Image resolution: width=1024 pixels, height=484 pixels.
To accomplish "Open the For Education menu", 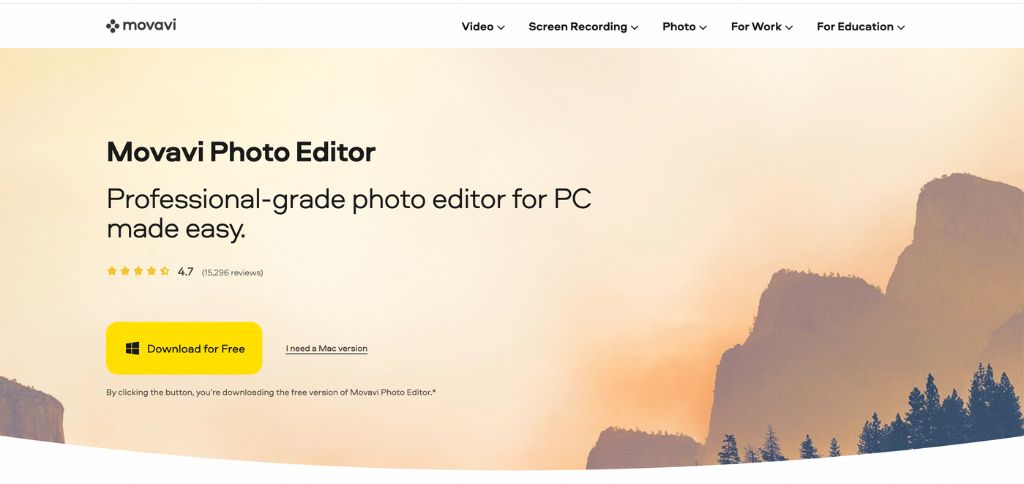I will coord(861,27).
